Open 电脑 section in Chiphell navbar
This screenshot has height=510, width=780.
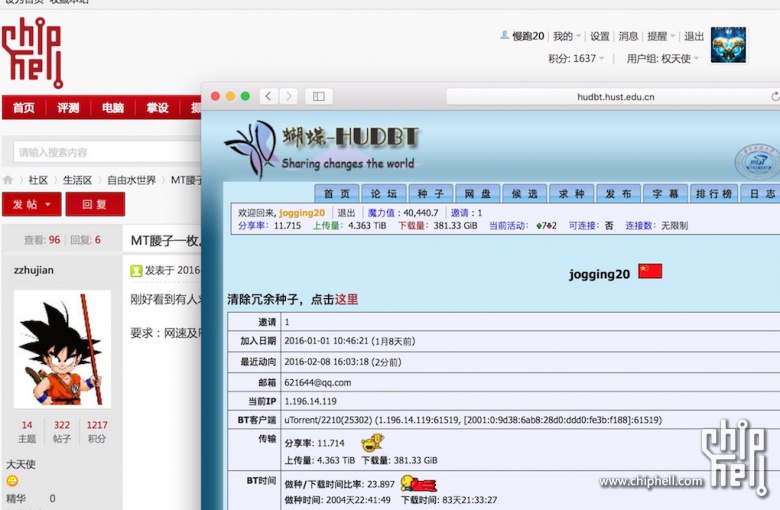113,107
